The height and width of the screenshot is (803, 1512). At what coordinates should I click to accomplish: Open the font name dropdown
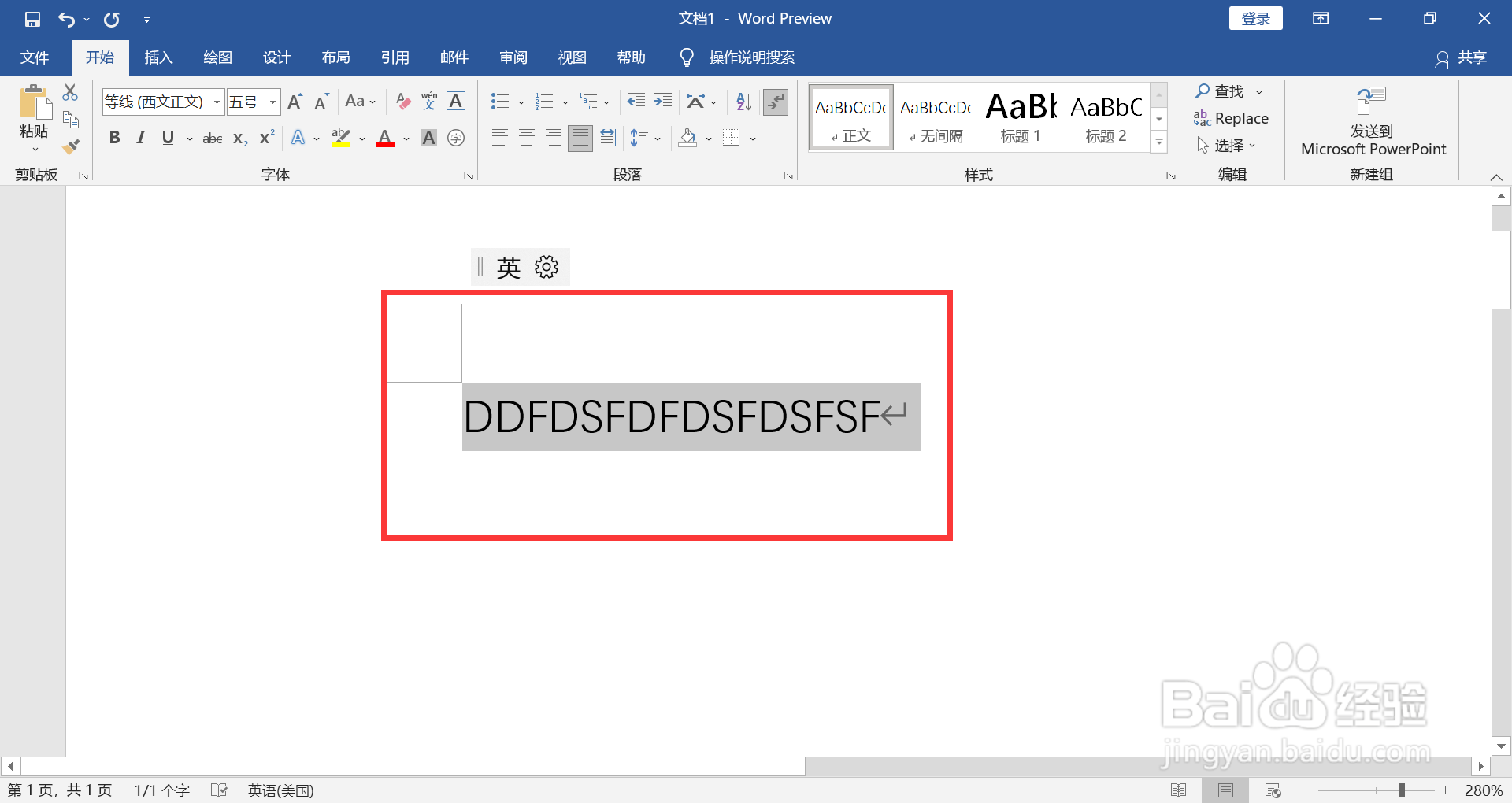217,102
